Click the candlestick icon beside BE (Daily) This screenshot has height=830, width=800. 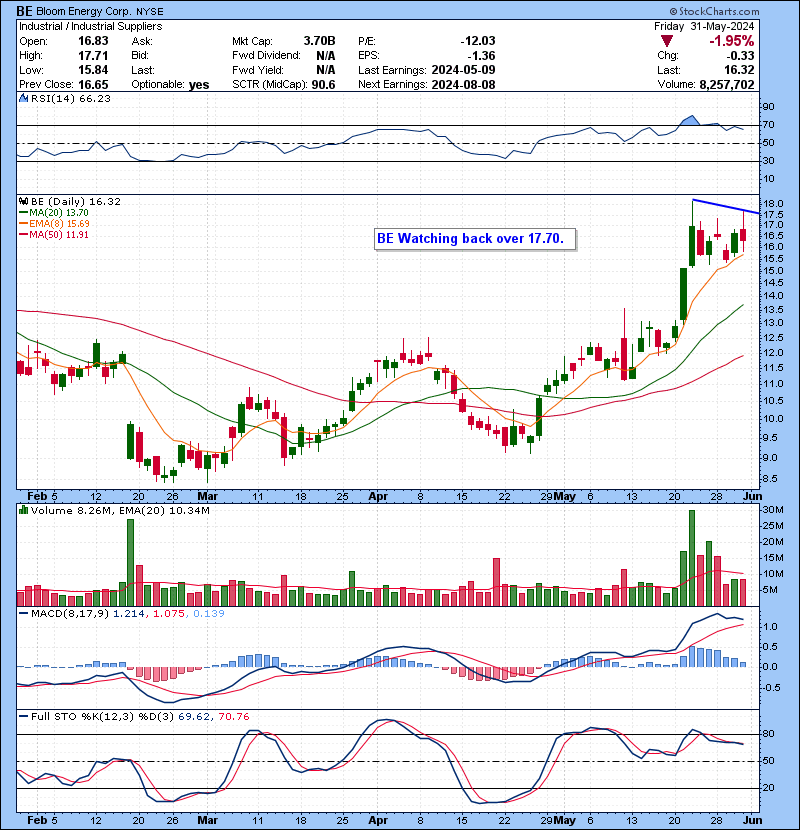[x=23, y=201]
